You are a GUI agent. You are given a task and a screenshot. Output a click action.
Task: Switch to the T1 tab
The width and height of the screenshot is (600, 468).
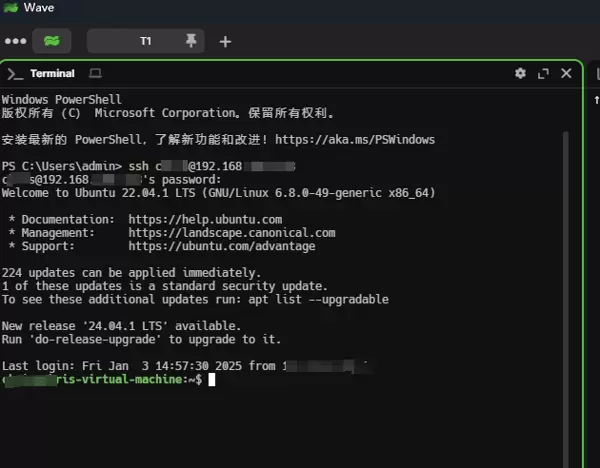144,41
